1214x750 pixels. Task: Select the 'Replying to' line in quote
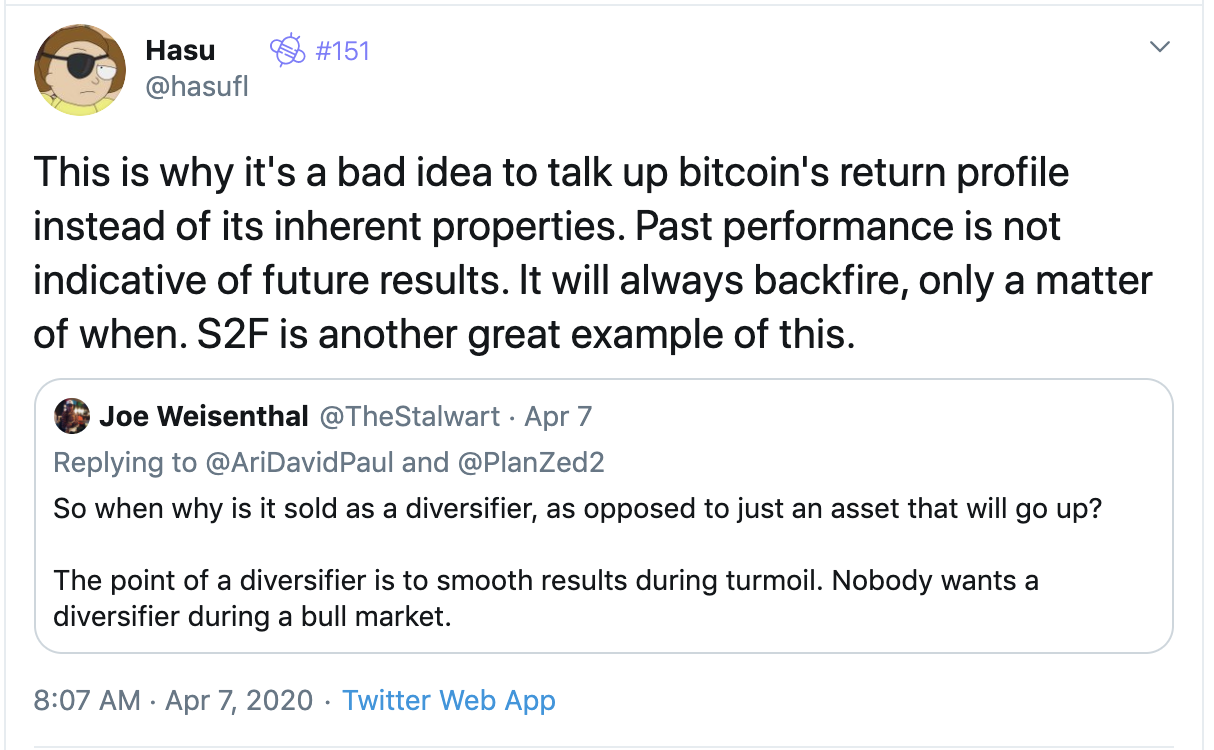[x=330, y=462]
